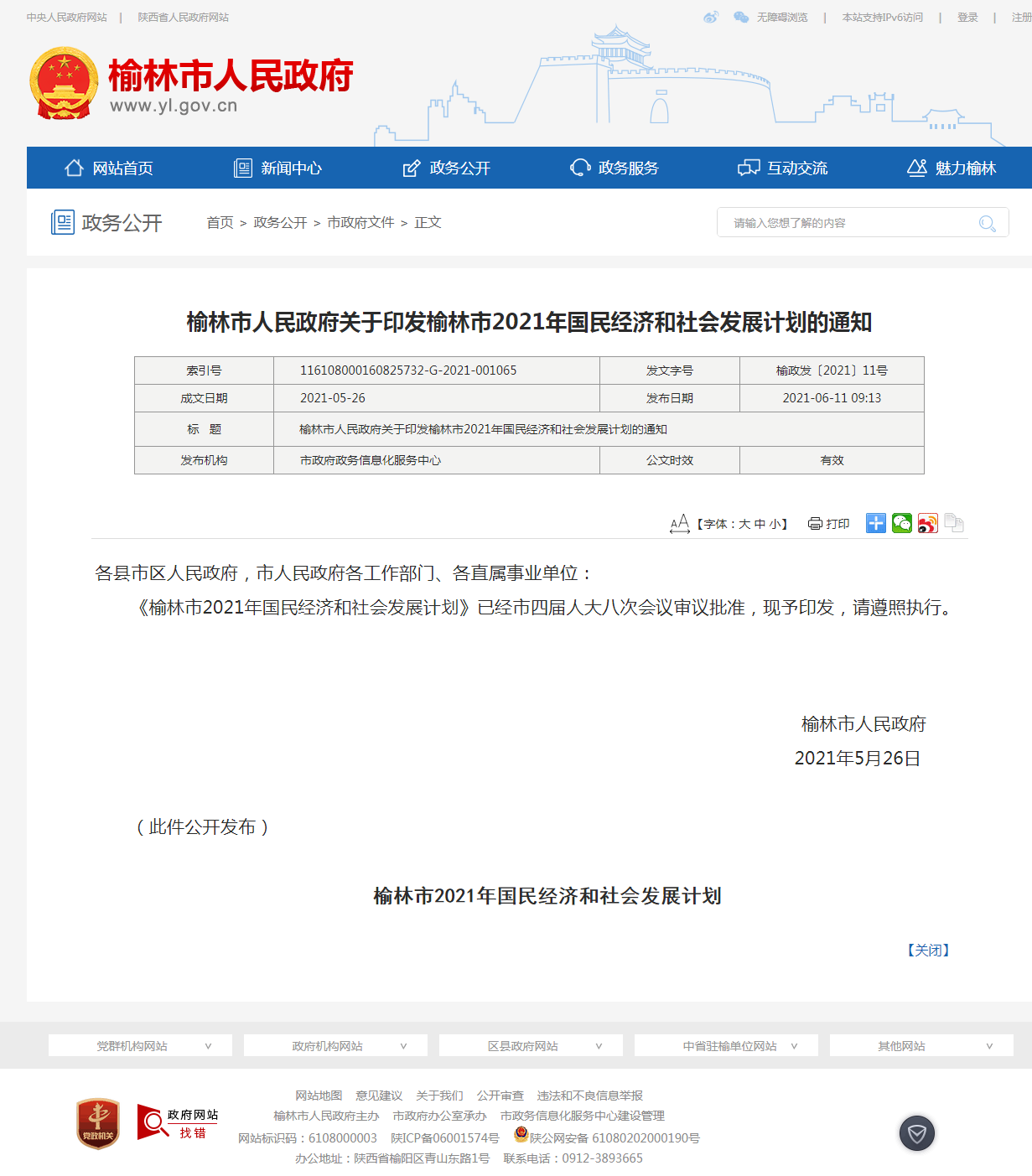Image resolution: width=1032 pixels, height=1176 pixels.
Task: Go to the 政务服务 menu item
Action: [x=615, y=168]
